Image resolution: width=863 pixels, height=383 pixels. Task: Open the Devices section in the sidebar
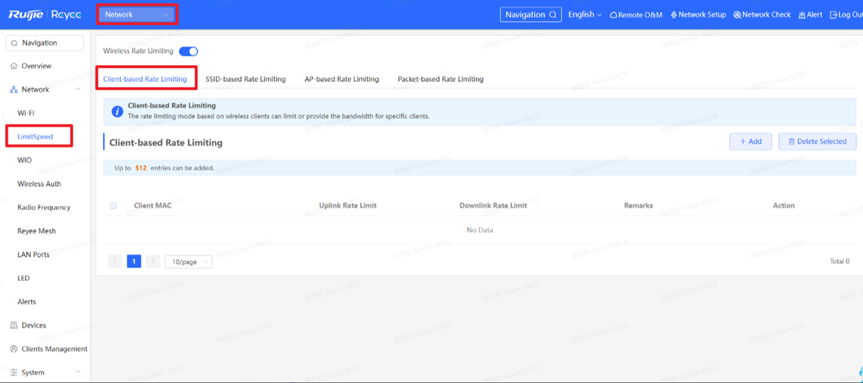tap(28, 325)
